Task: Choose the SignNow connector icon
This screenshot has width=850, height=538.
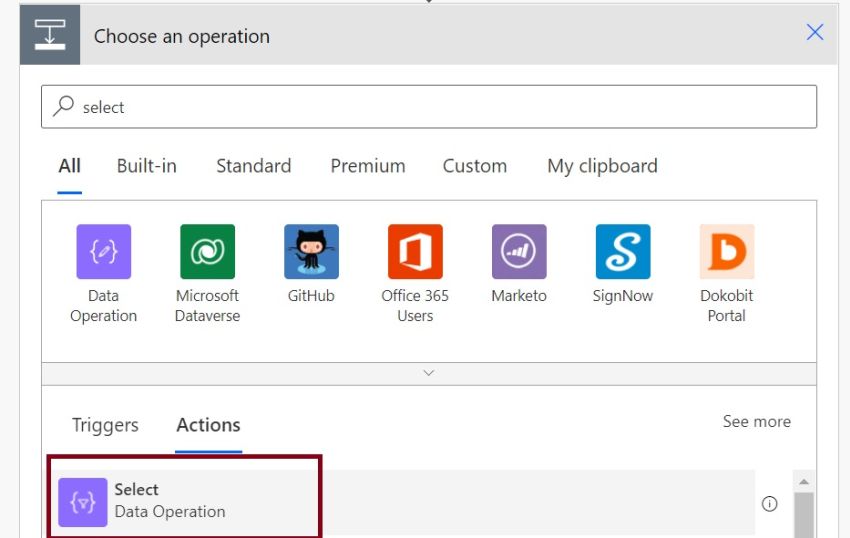Action: click(623, 252)
